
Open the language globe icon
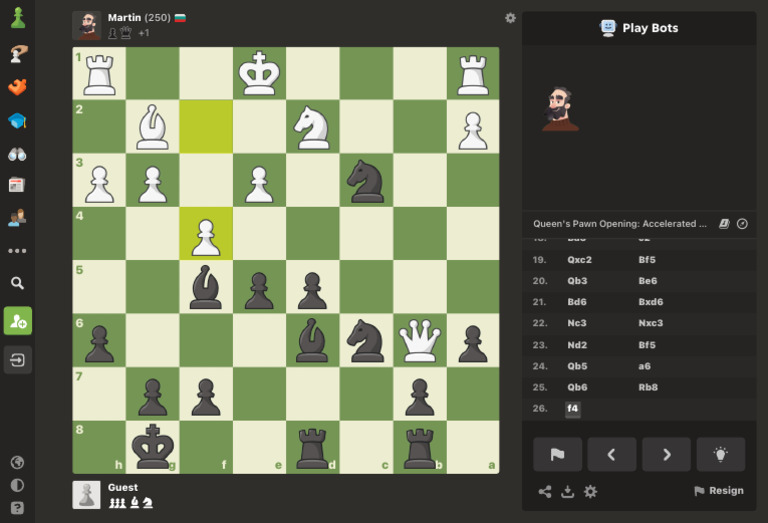pyautogui.click(x=17, y=462)
